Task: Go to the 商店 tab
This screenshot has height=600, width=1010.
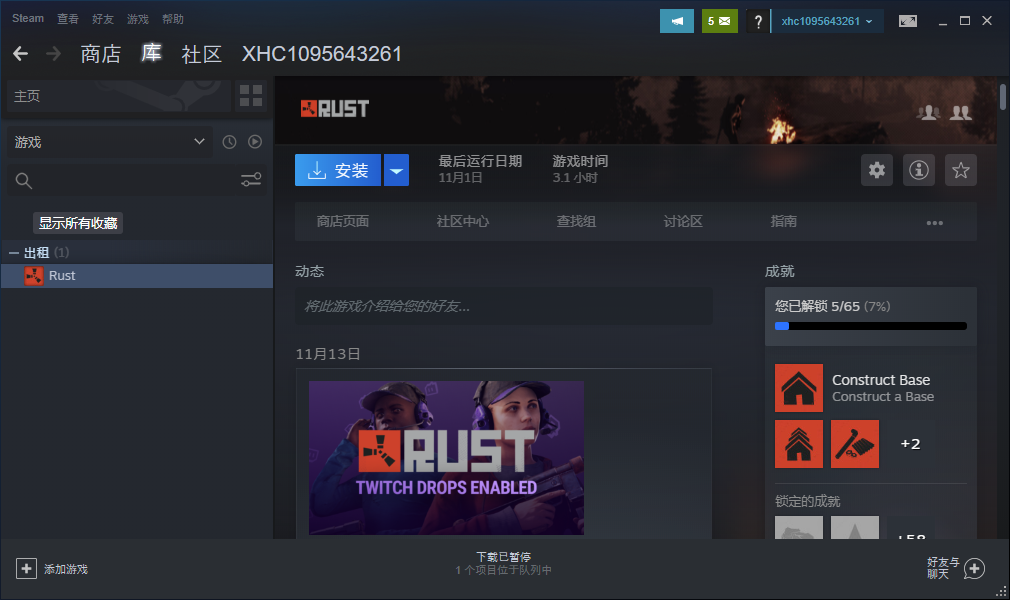Action: (x=100, y=54)
